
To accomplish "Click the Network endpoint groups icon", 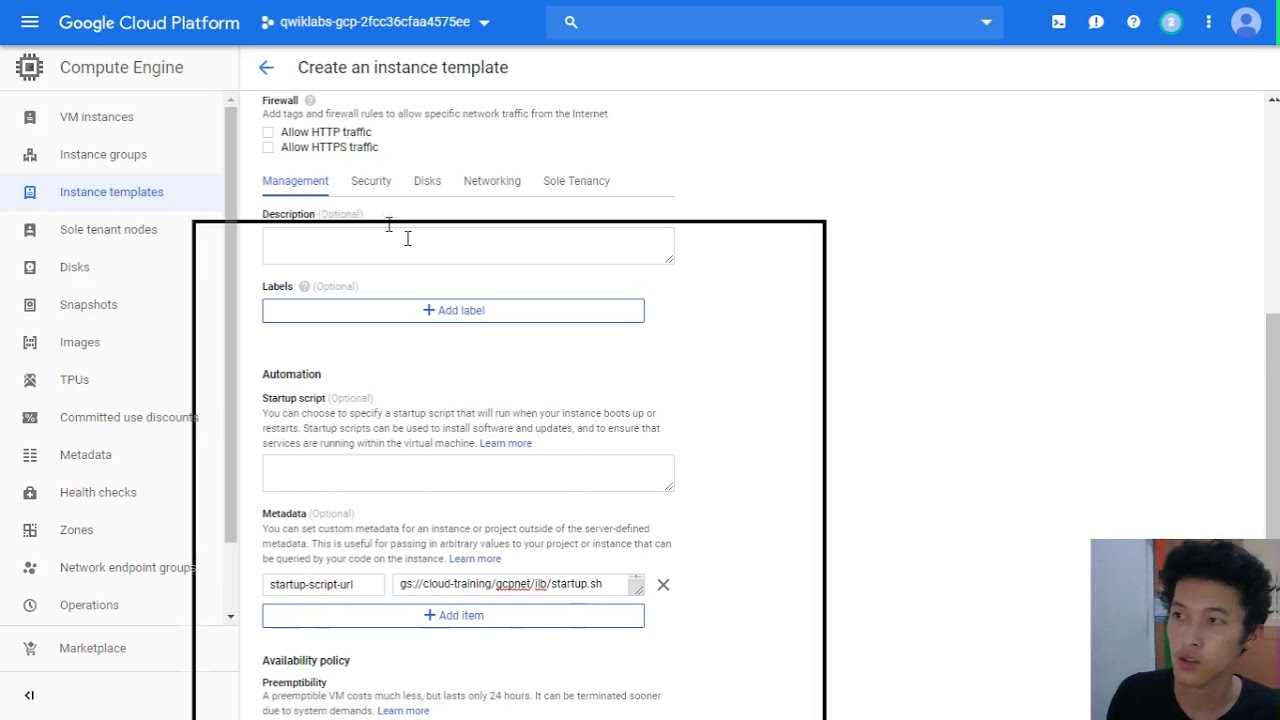I will 30,567.
